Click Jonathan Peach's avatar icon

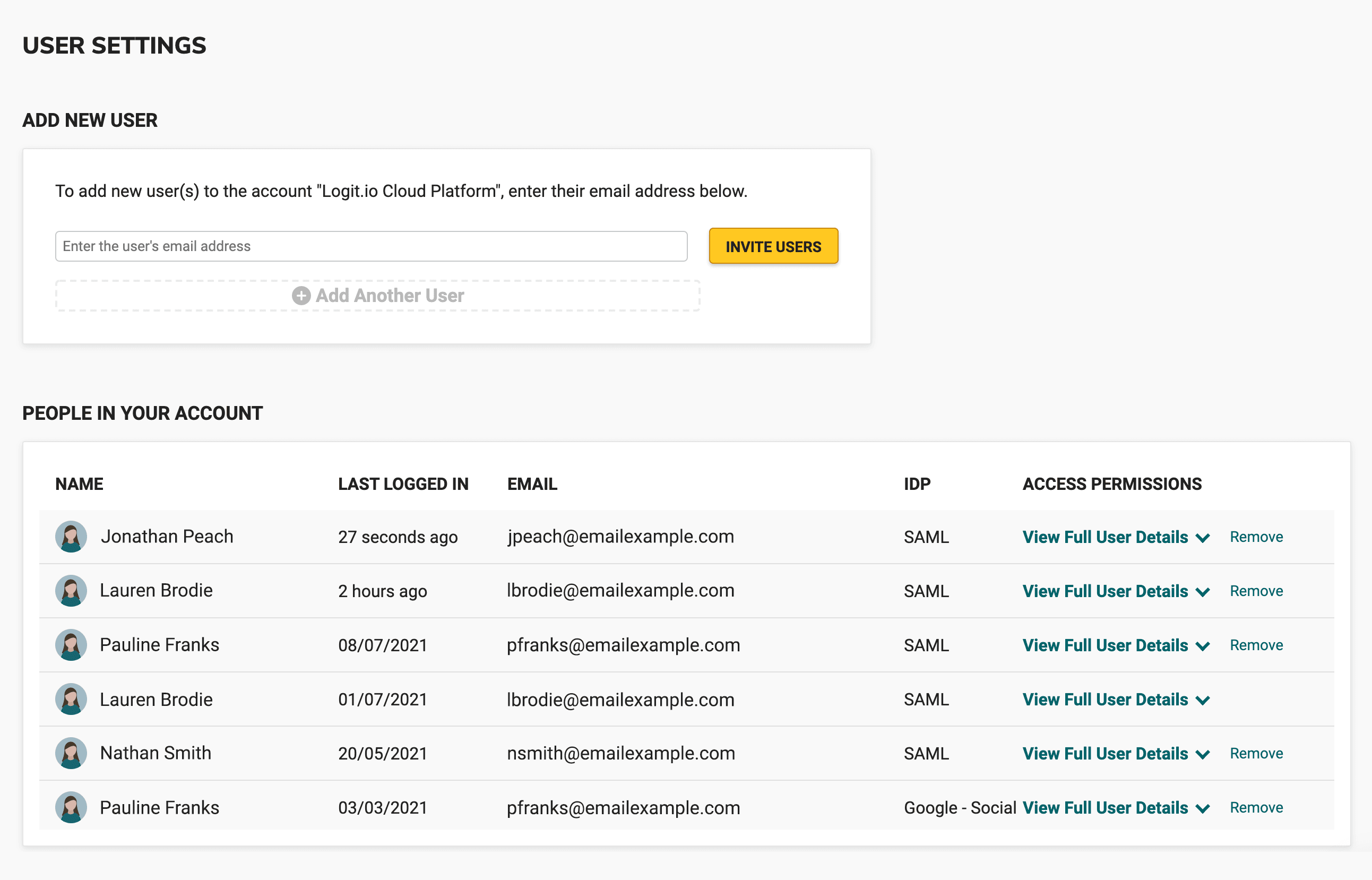click(71, 537)
